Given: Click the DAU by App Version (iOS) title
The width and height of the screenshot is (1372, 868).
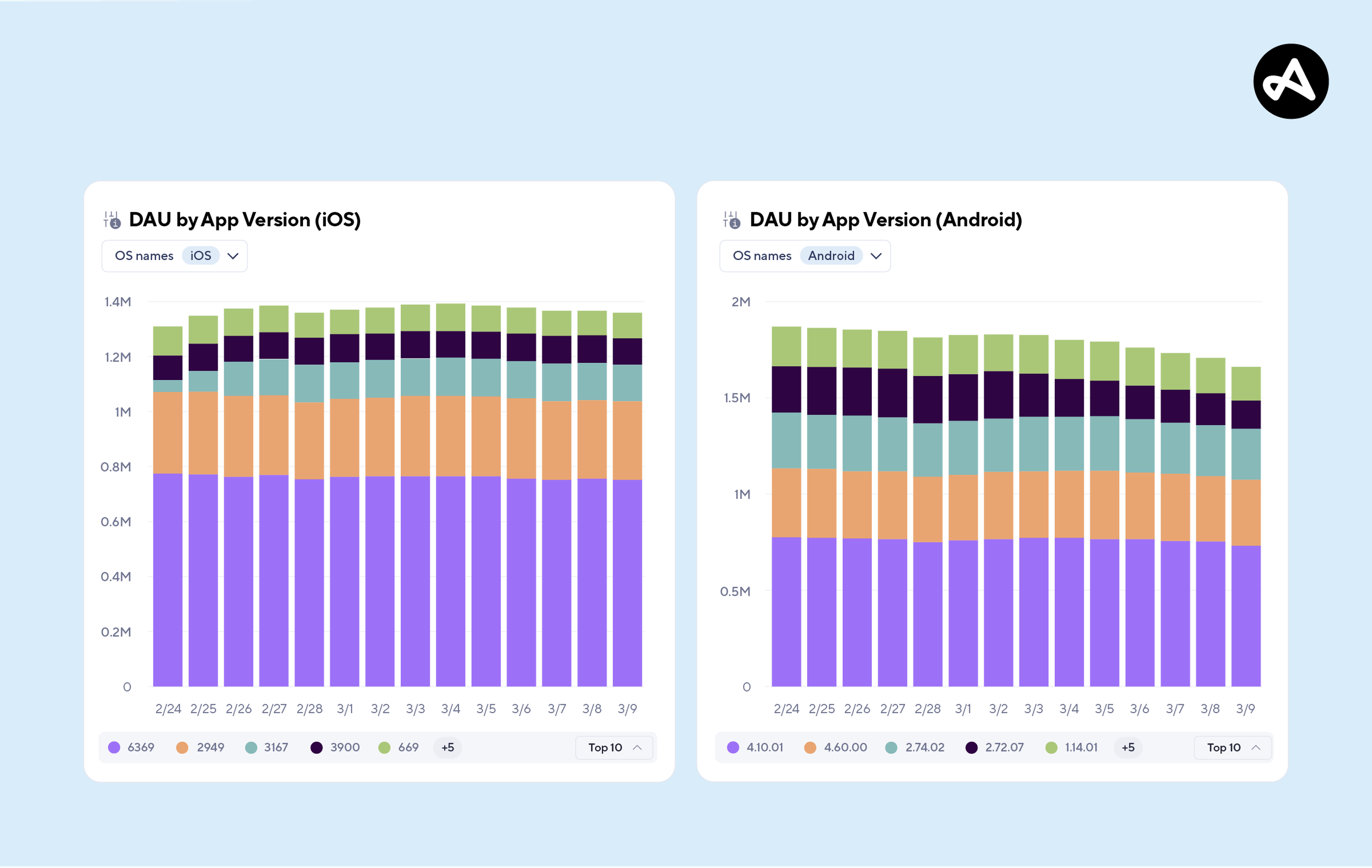Looking at the screenshot, I should (x=245, y=220).
